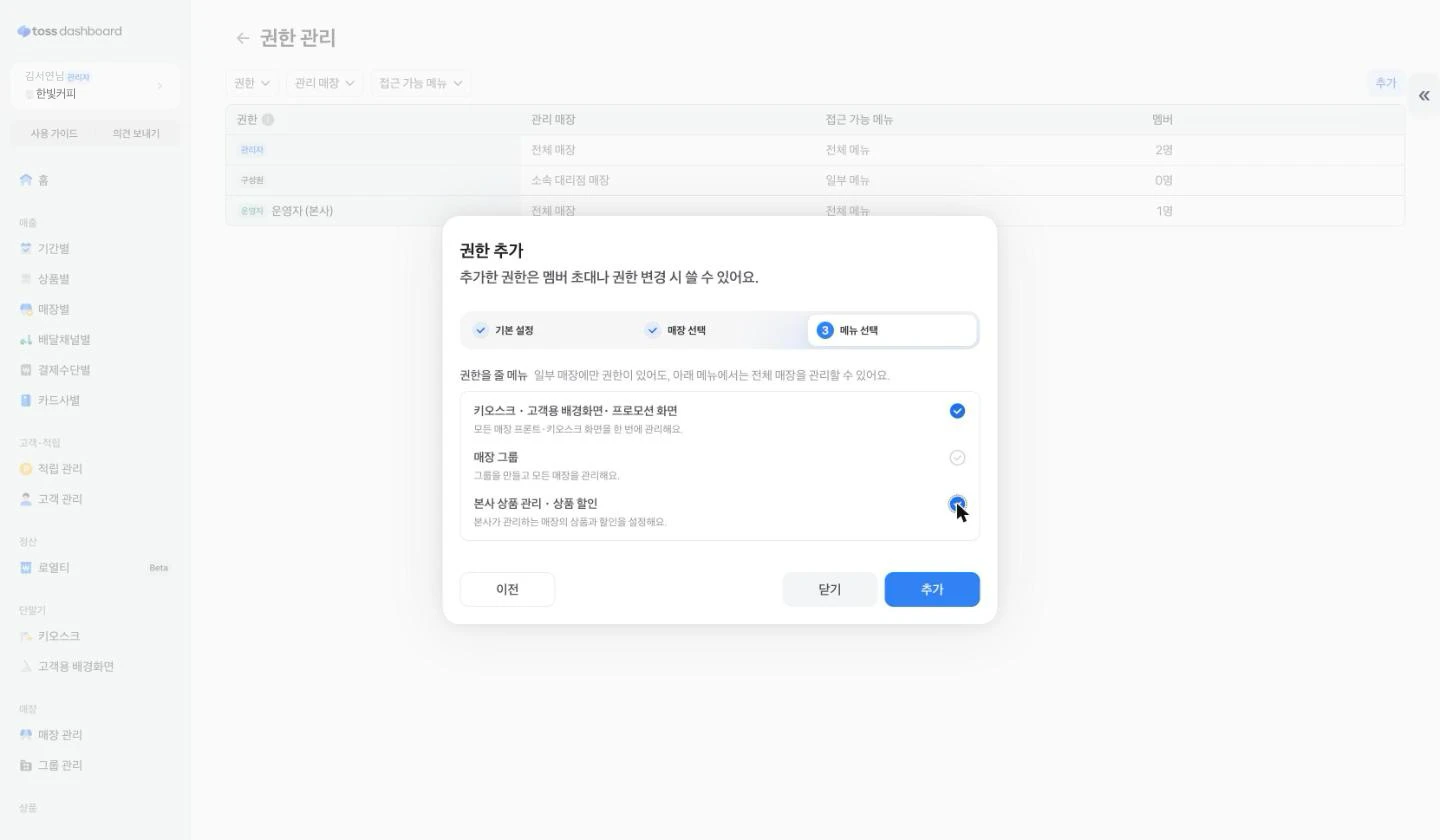Click the 의견 보내기 button
Image resolution: width=1440 pixels, height=840 pixels.
137,134
